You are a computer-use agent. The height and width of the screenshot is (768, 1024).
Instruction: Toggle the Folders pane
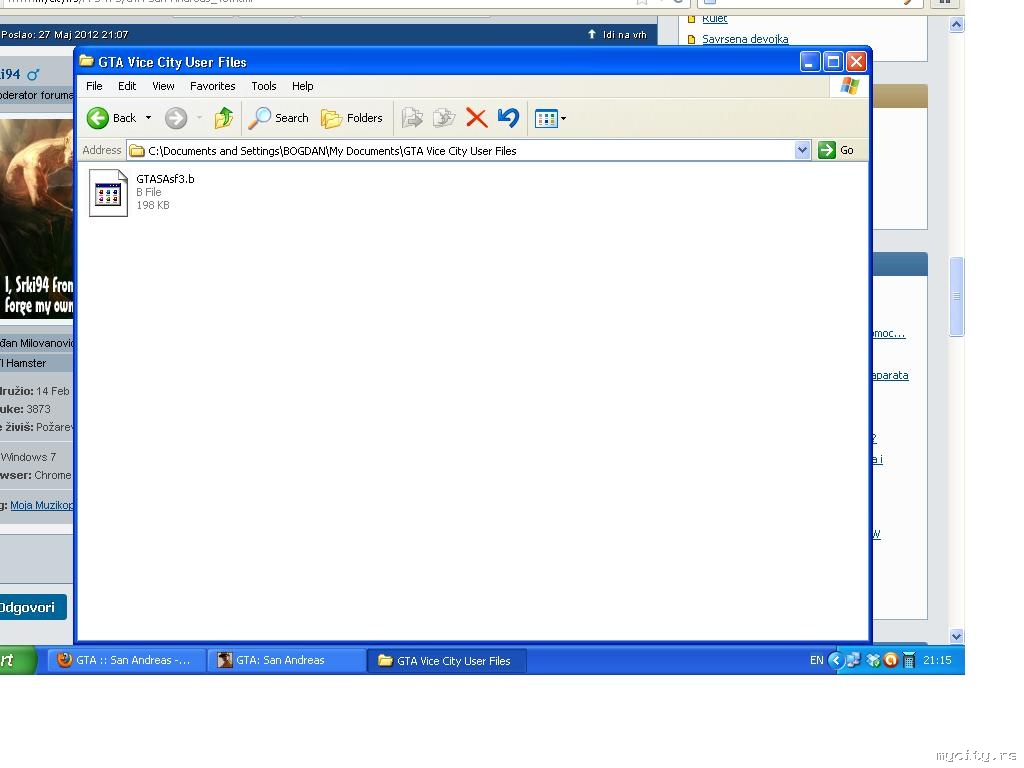tap(352, 118)
